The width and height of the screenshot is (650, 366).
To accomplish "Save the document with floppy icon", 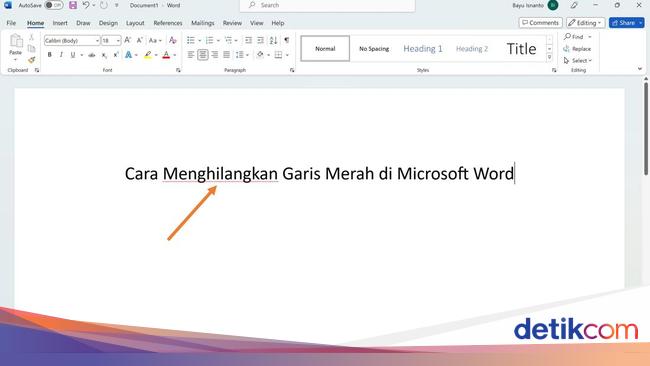I will [73, 5].
